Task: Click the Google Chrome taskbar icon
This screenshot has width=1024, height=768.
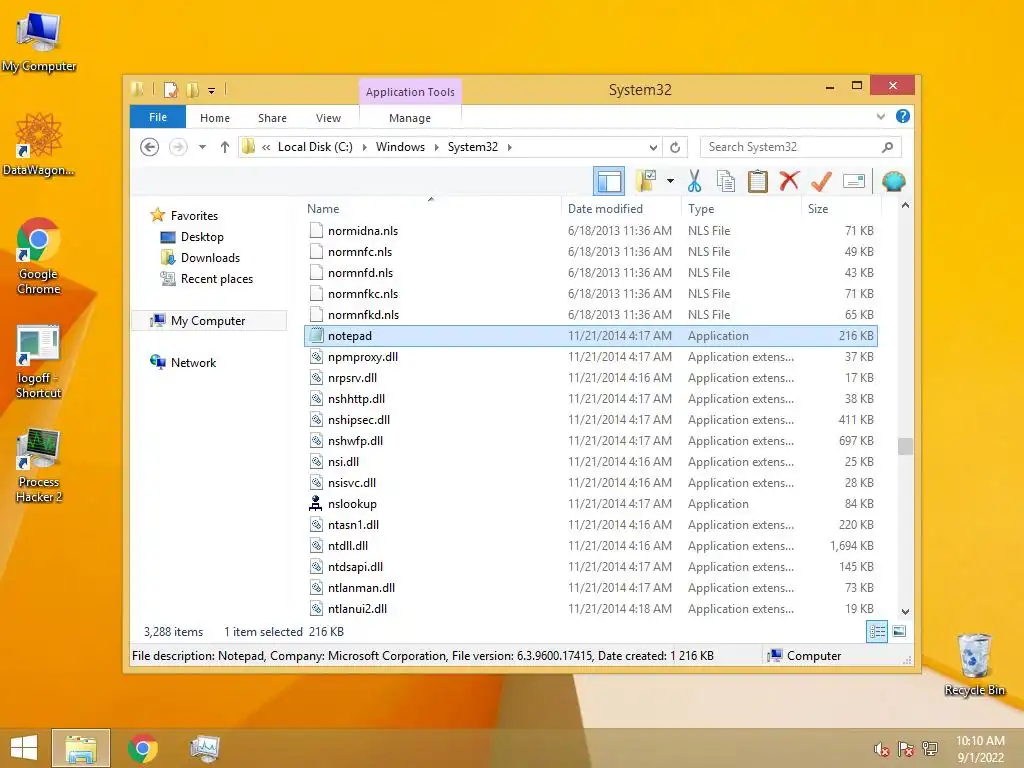Action: (x=143, y=748)
